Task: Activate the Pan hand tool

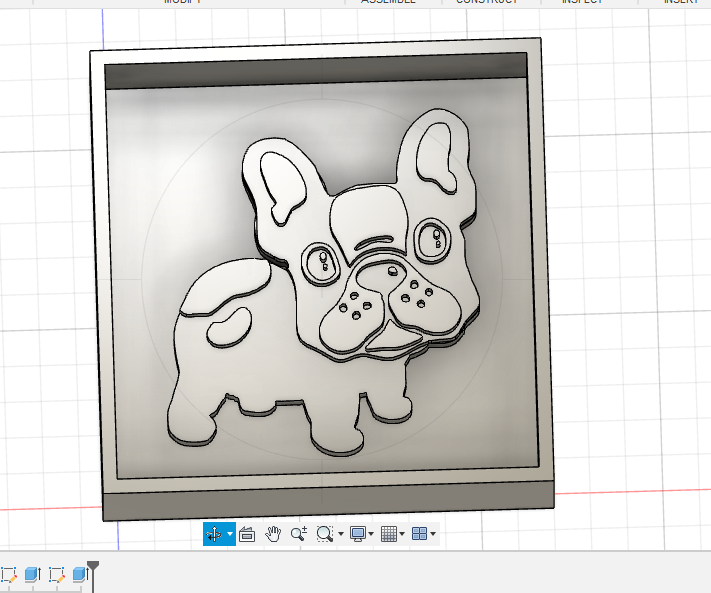Action: coord(273,534)
